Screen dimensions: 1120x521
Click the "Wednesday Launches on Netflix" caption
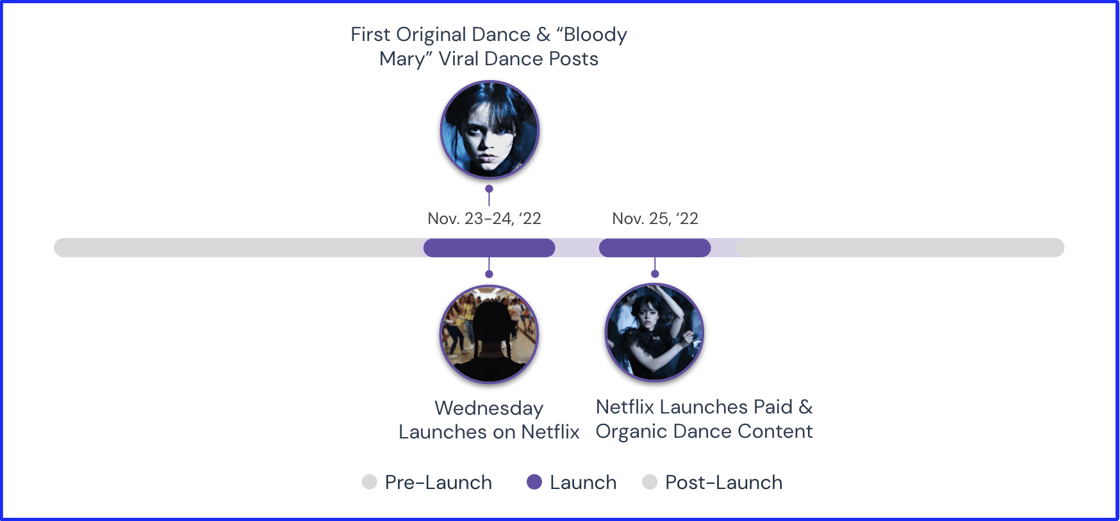click(x=489, y=420)
